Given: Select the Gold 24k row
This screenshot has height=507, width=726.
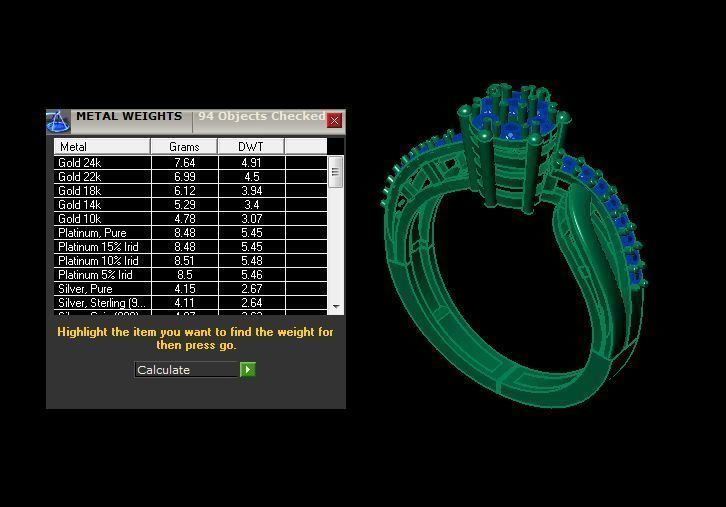Looking at the screenshot, I should [x=190, y=163].
